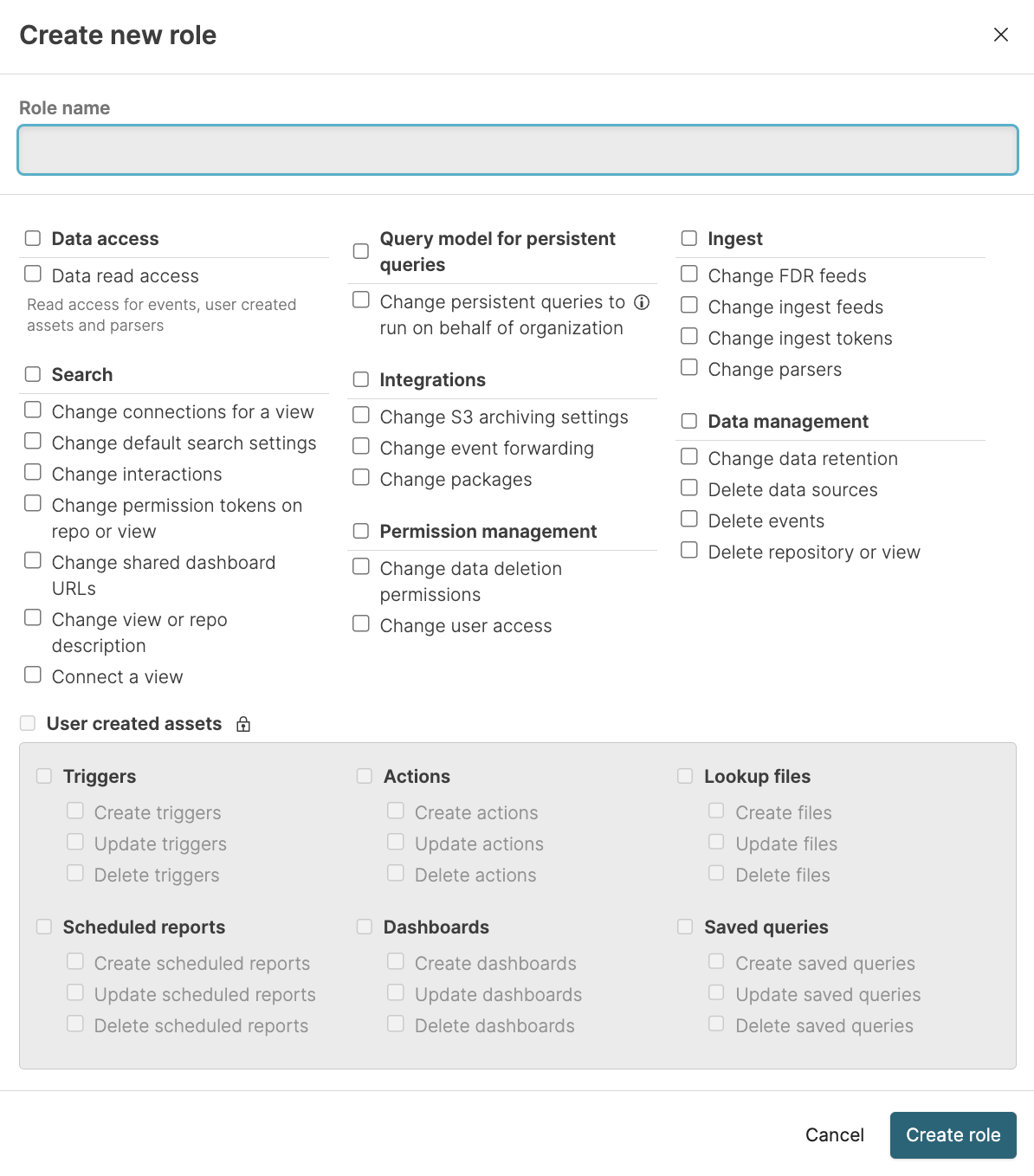Toggle the Search permissions group checkbox
The image size is (1034, 1176).
point(33,372)
